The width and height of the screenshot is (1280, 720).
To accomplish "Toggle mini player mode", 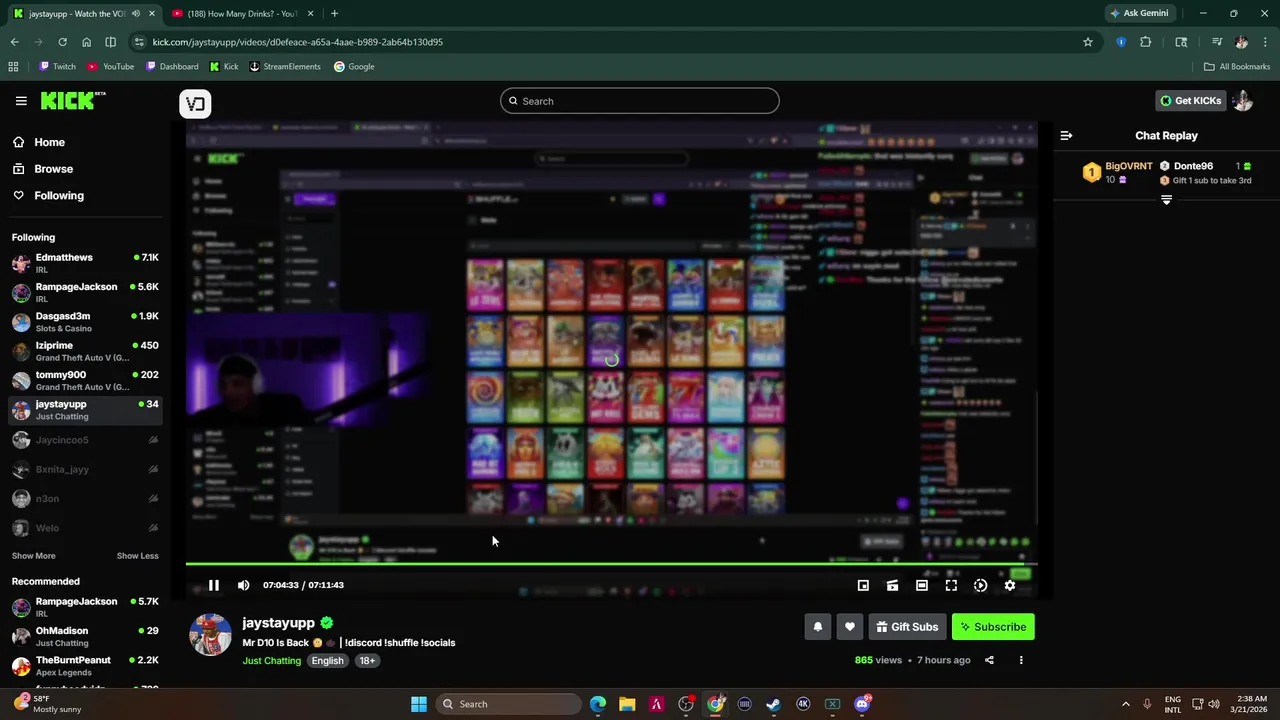I will point(863,585).
